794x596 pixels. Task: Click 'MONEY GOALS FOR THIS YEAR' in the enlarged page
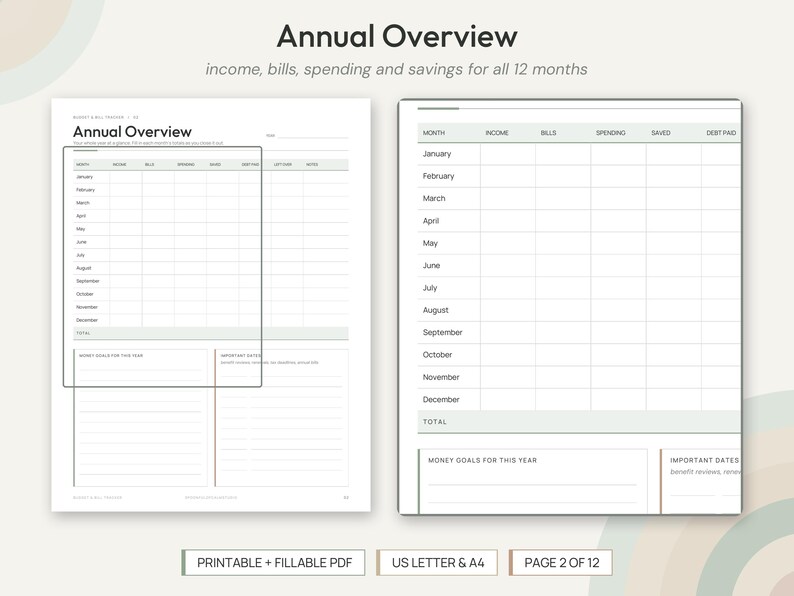point(483,460)
